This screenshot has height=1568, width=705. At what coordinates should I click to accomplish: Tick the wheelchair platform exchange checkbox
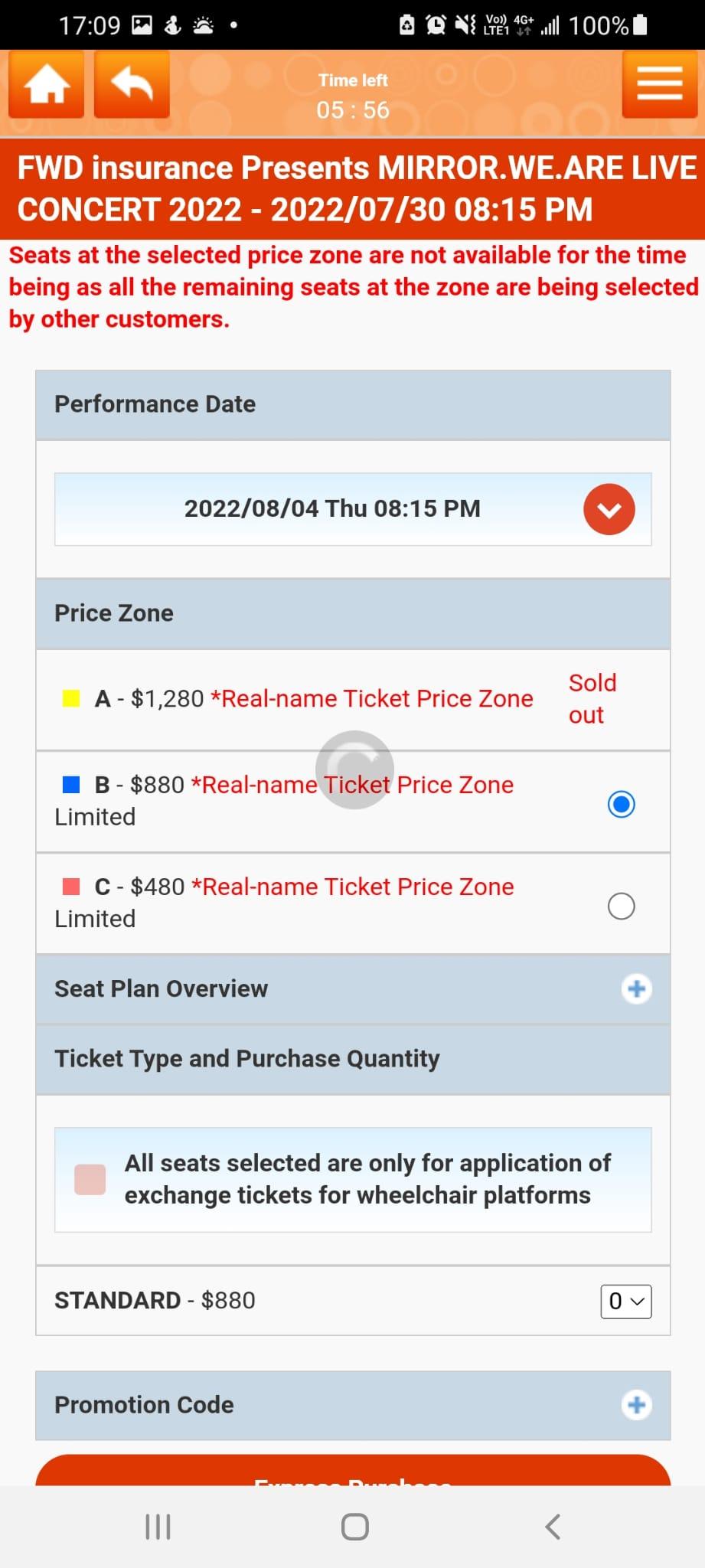[90, 1179]
